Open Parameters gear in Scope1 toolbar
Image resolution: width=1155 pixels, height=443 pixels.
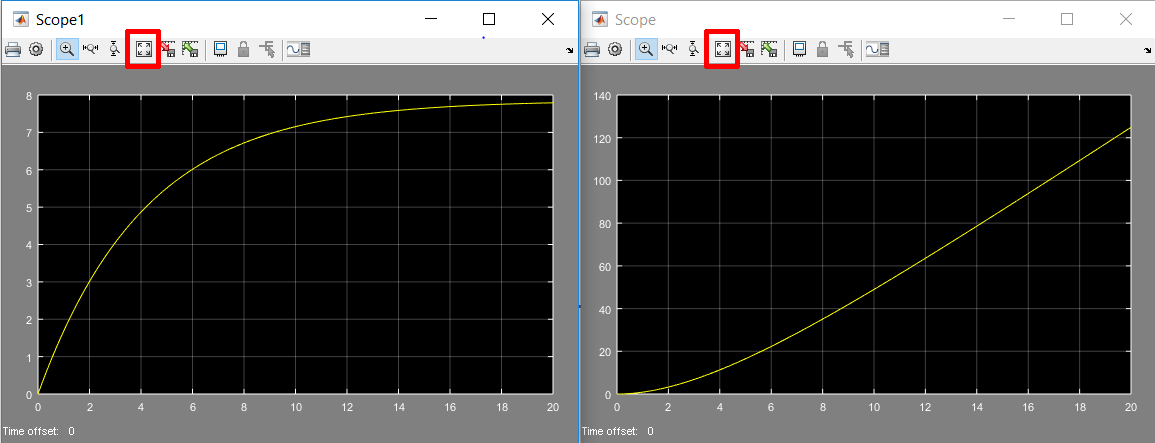(35, 49)
